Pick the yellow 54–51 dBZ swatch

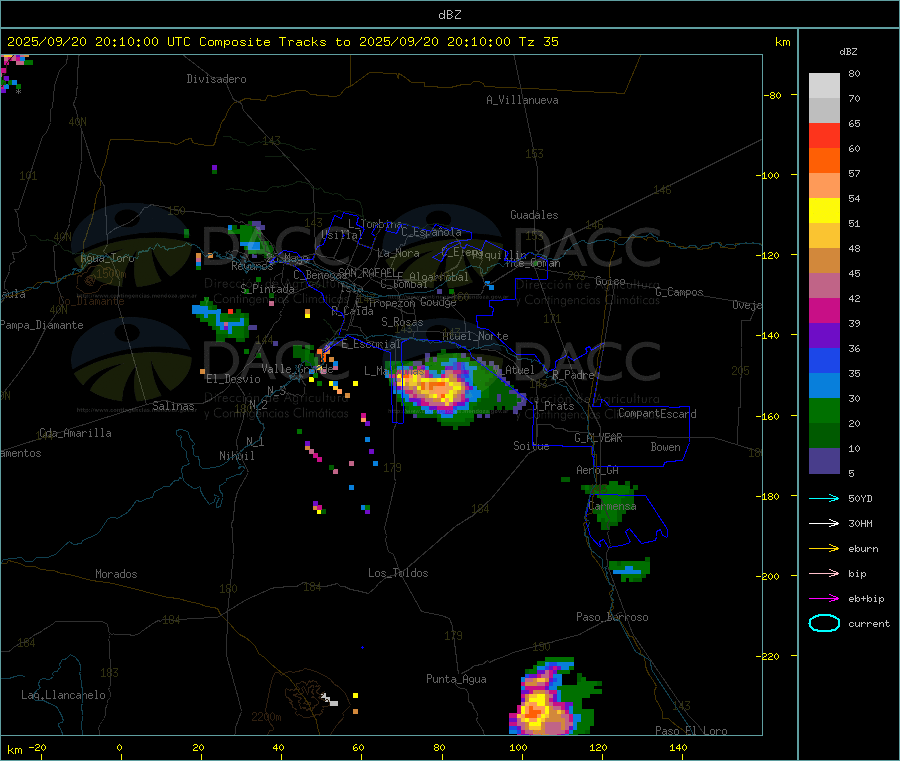pos(824,211)
